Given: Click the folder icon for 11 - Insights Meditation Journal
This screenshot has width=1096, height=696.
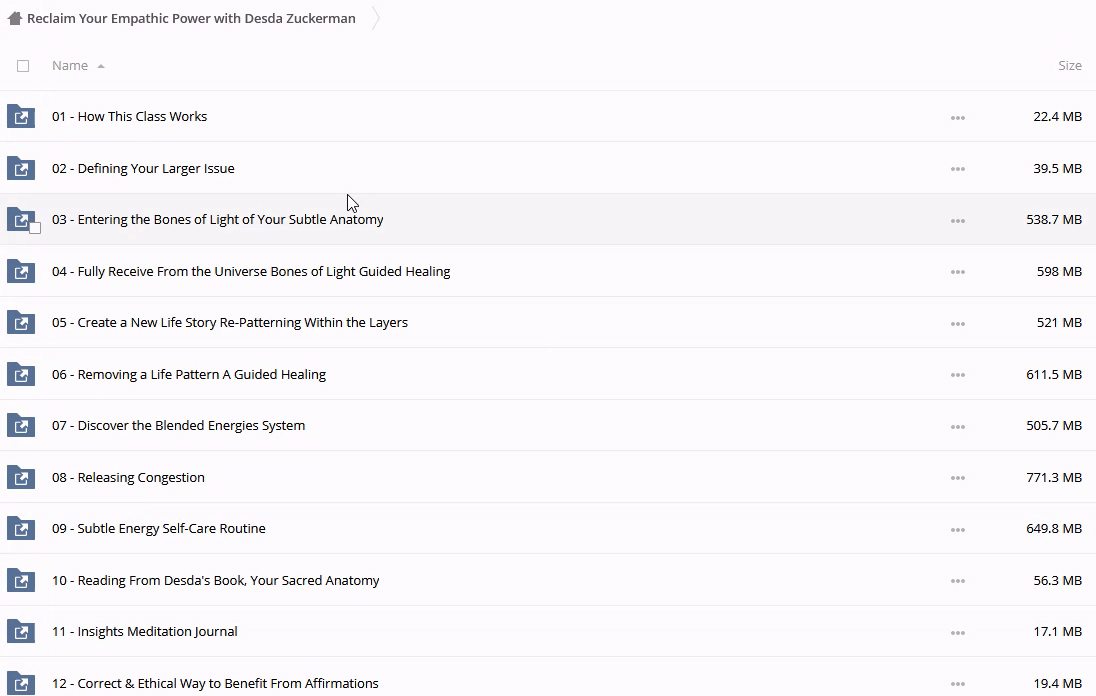Looking at the screenshot, I should (x=21, y=632).
